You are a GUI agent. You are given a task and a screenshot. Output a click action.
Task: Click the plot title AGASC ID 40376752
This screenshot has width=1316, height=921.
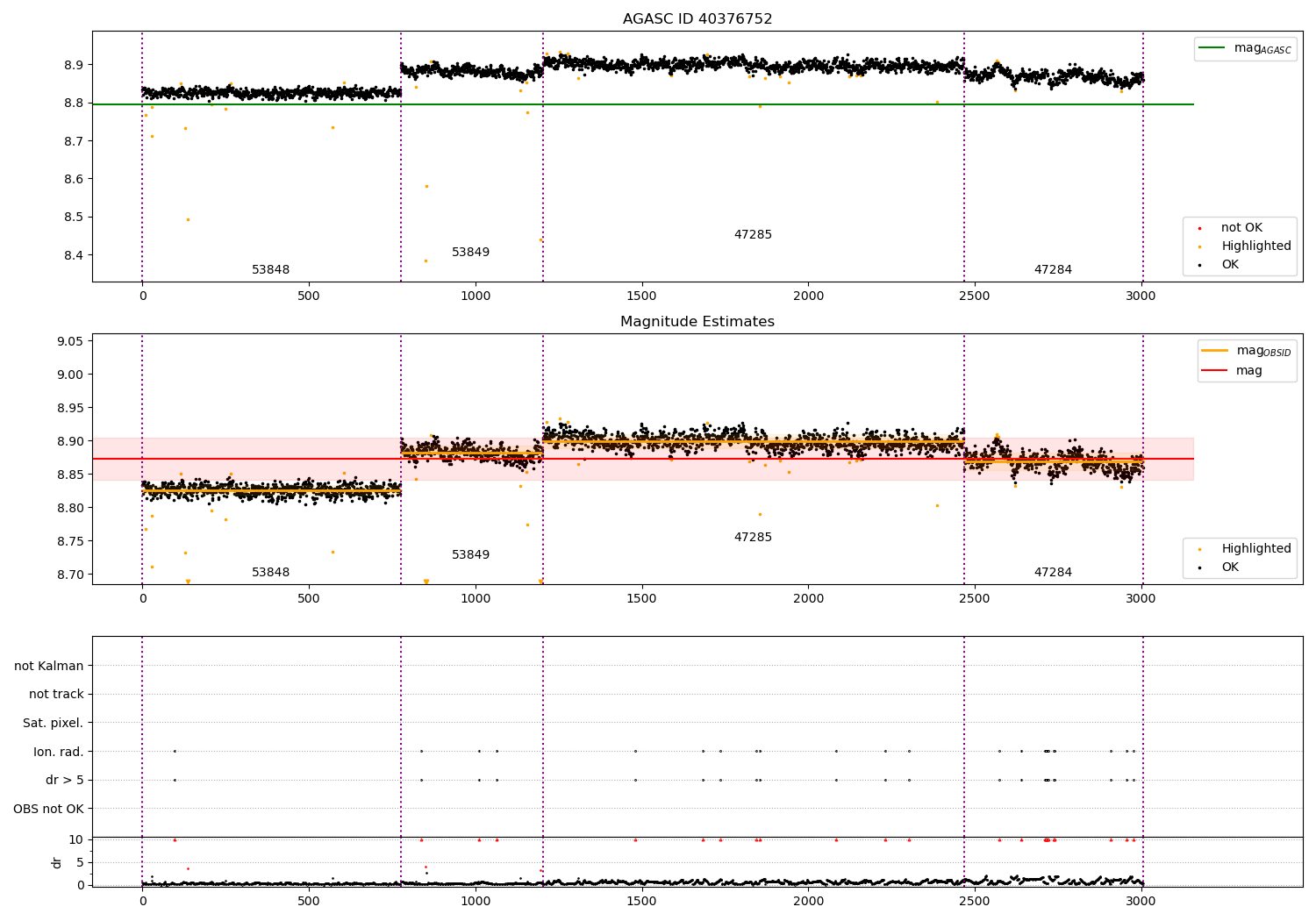pos(697,19)
